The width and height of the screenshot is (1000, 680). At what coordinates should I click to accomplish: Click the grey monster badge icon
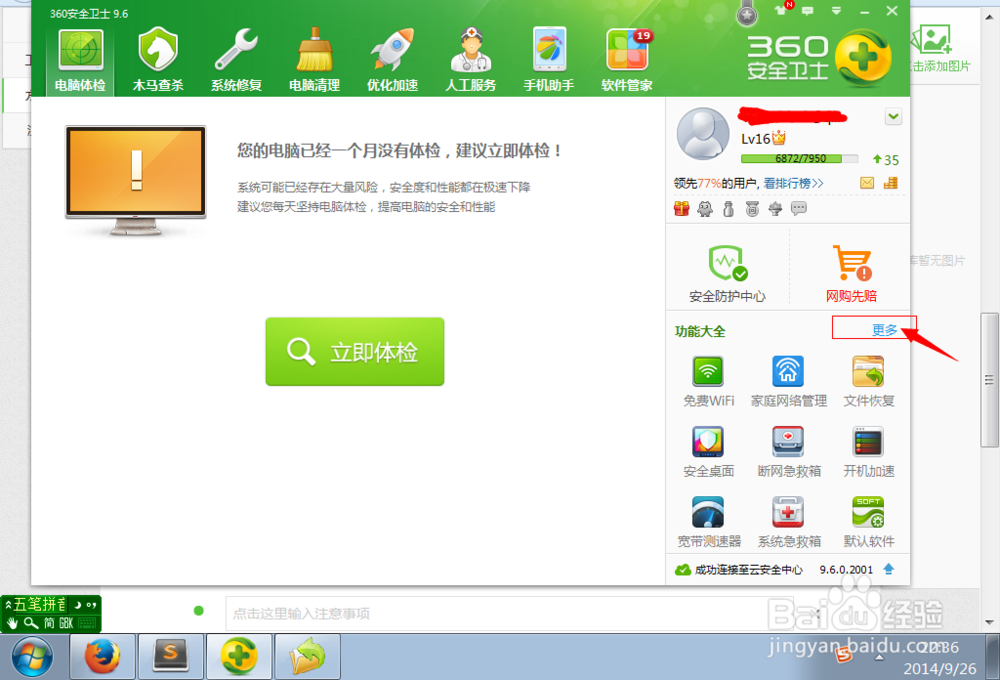click(705, 209)
